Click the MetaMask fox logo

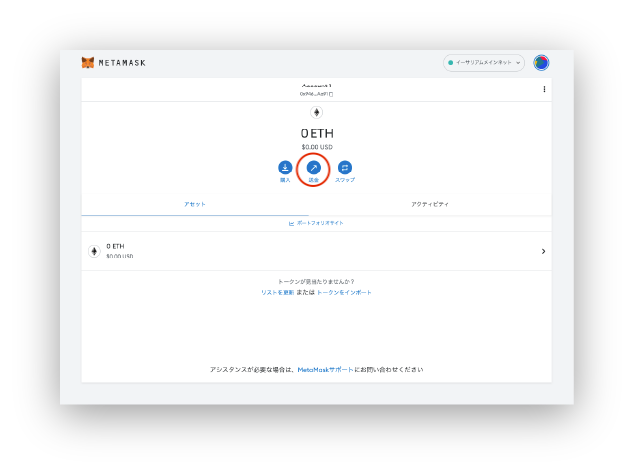[x=88, y=63]
